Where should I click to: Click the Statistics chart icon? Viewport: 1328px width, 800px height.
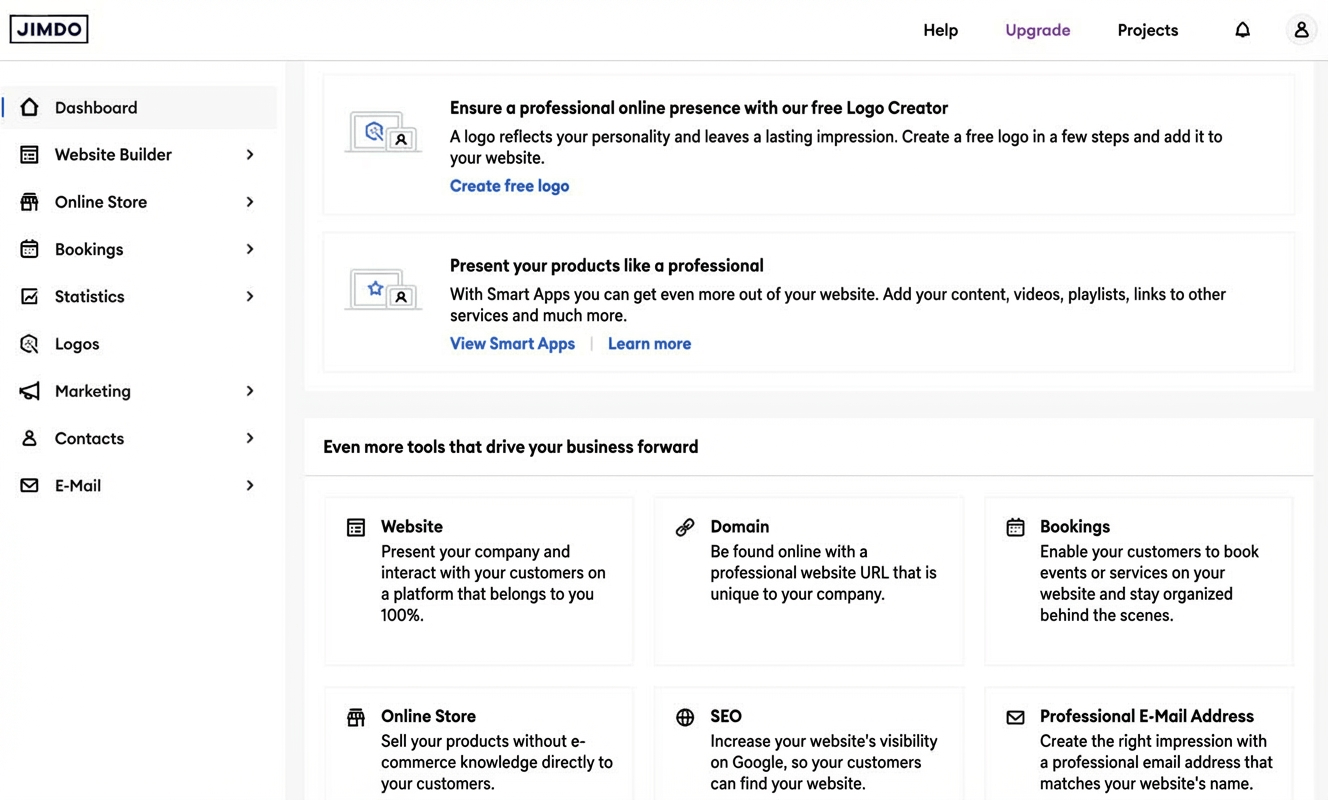tap(30, 297)
